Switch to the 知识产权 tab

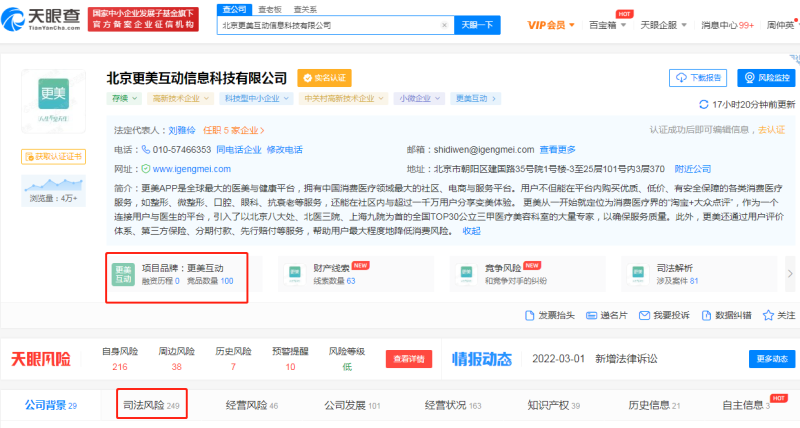point(554,406)
